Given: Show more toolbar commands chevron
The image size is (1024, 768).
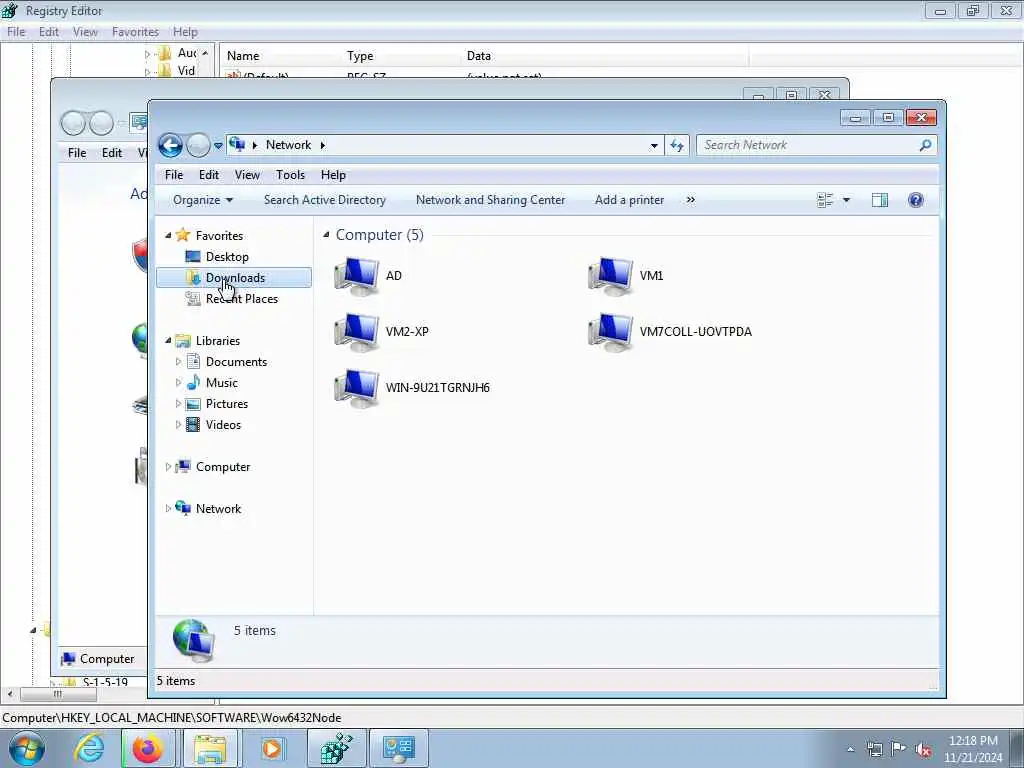Looking at the screenshot, I should point(690,200).
